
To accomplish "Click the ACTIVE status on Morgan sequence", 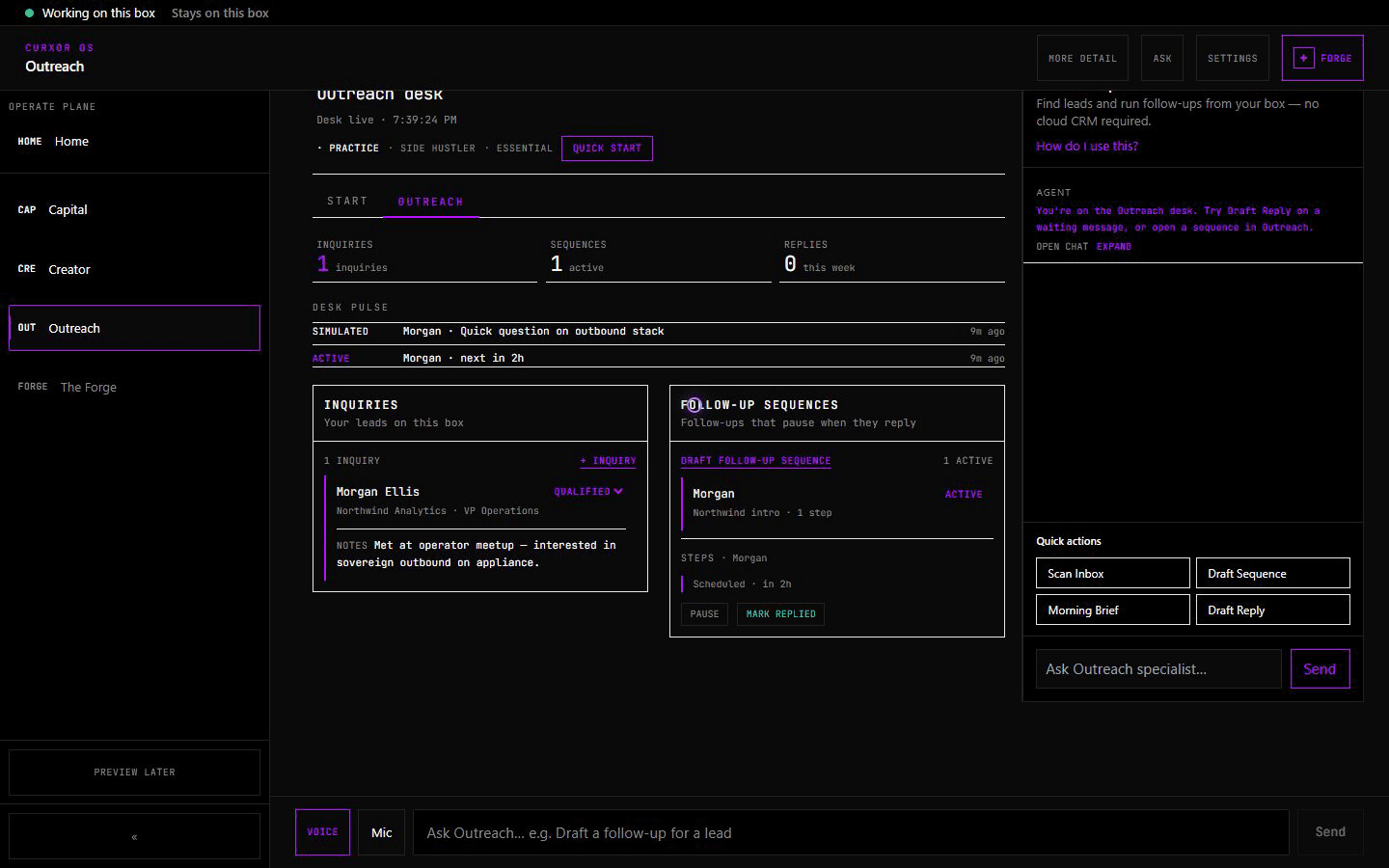I will pos(964,495).
